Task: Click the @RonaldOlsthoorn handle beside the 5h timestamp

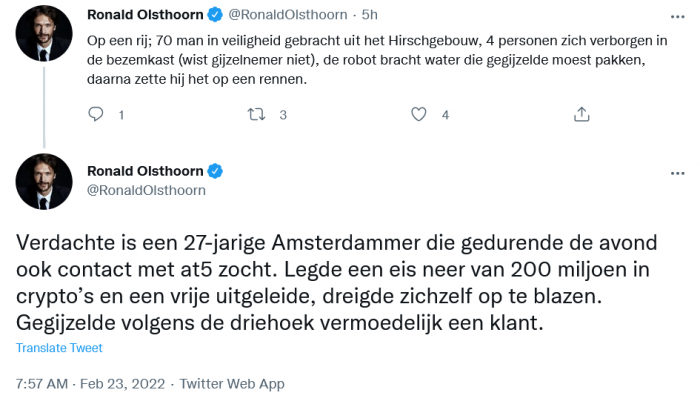Action: pos(288,15)
